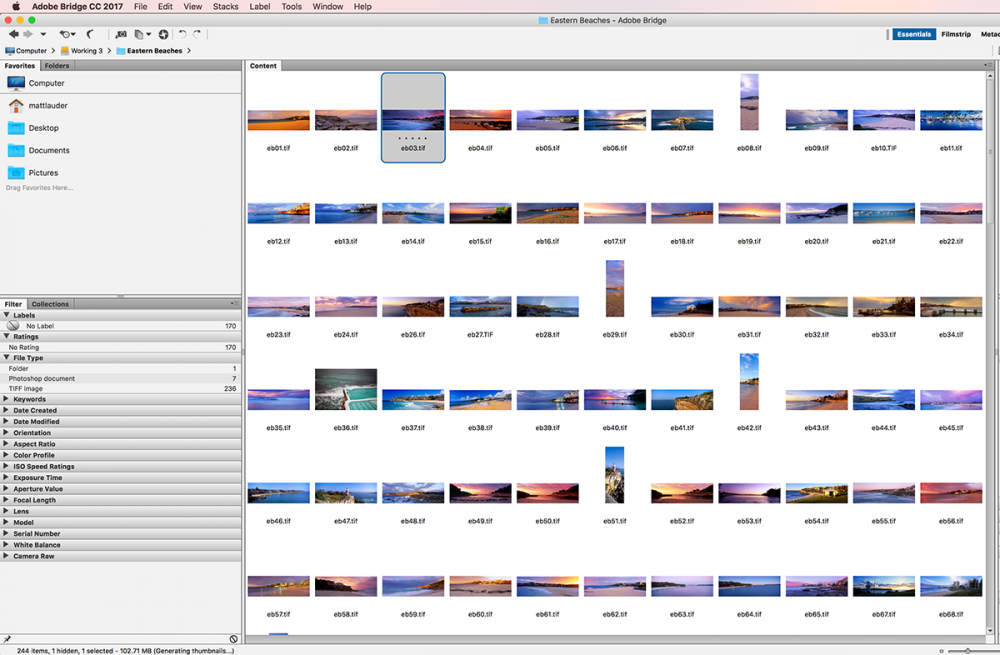The width and height of the screenshot is (1000, 655).
Task: Click the Essentials workspace button
Action: click(913, 33)
